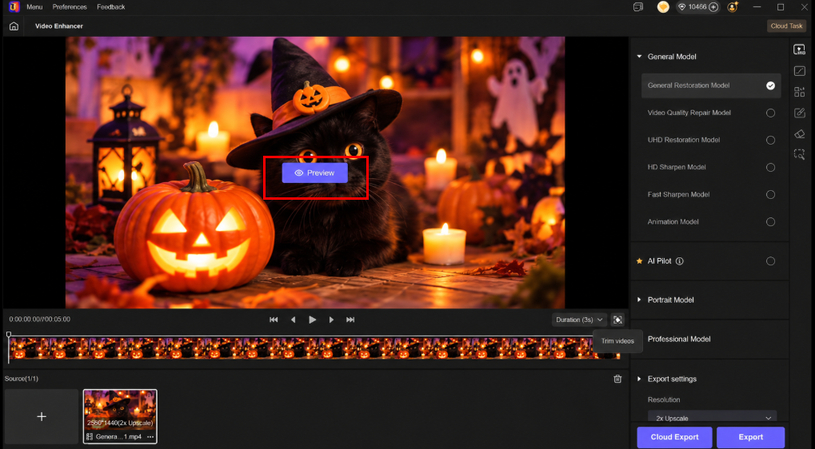Select the eraser tool in sidebar

point(799,134)
